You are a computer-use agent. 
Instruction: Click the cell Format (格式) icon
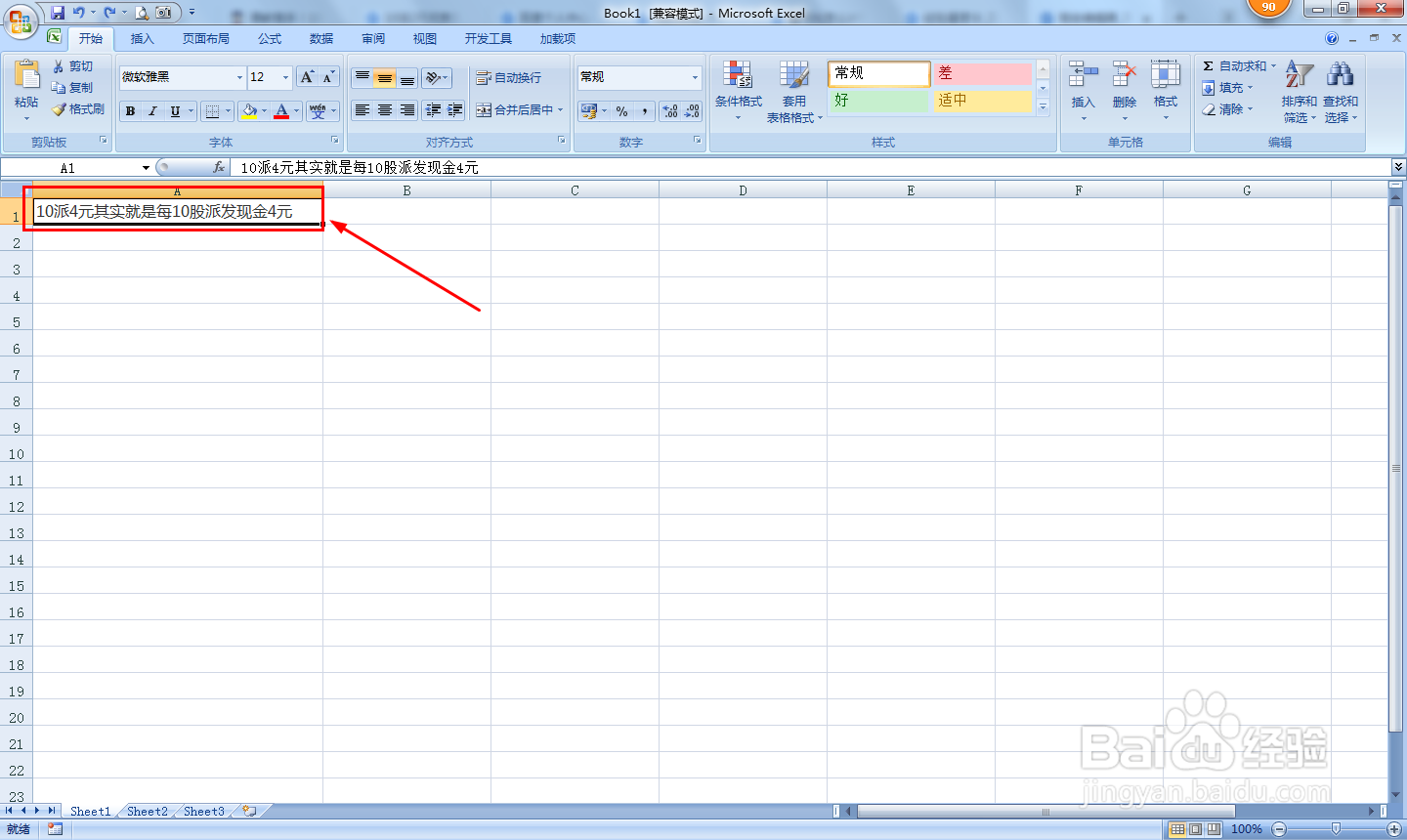pos(1166,75)
